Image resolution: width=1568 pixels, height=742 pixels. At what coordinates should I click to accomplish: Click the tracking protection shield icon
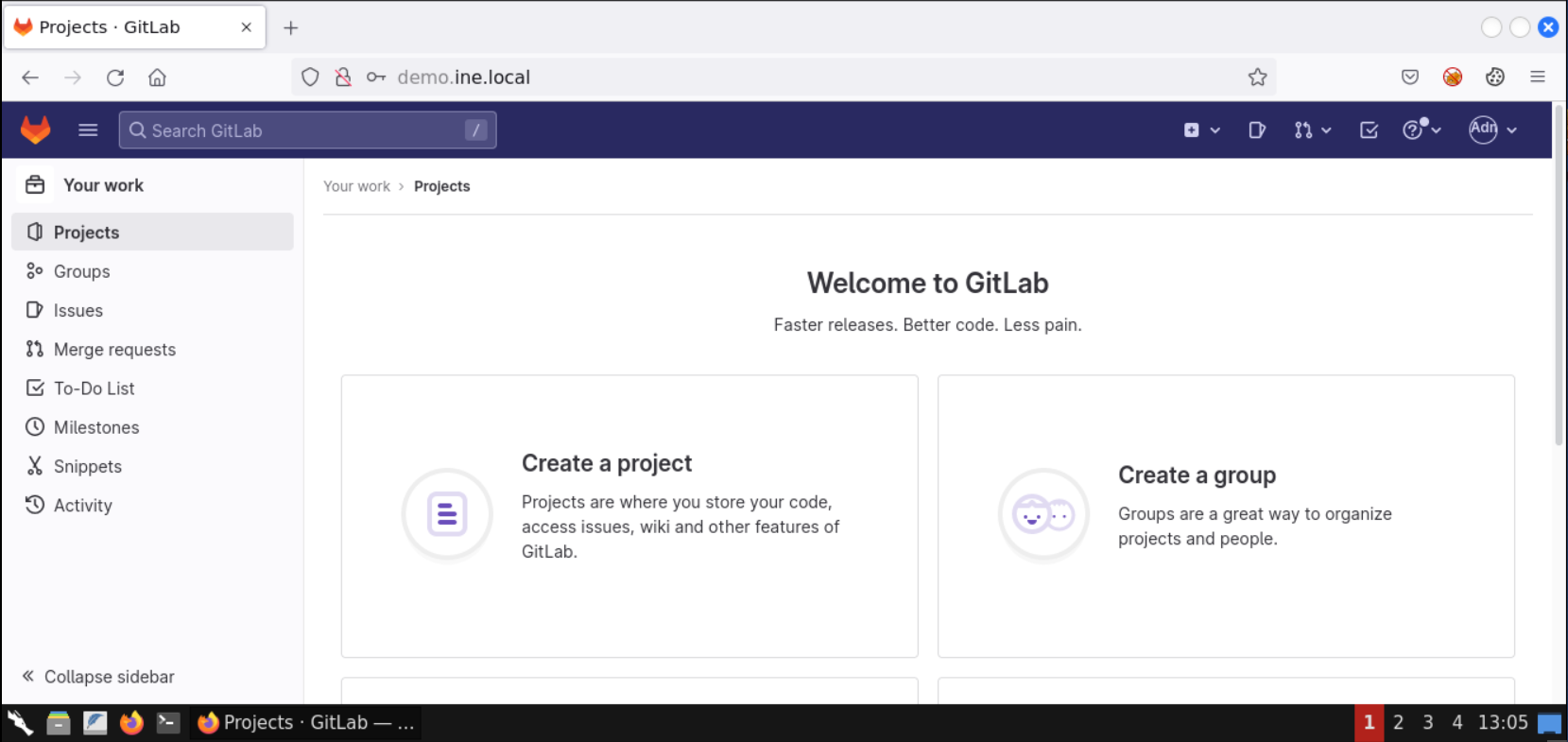pyautogui.click(x=310, y=78)
